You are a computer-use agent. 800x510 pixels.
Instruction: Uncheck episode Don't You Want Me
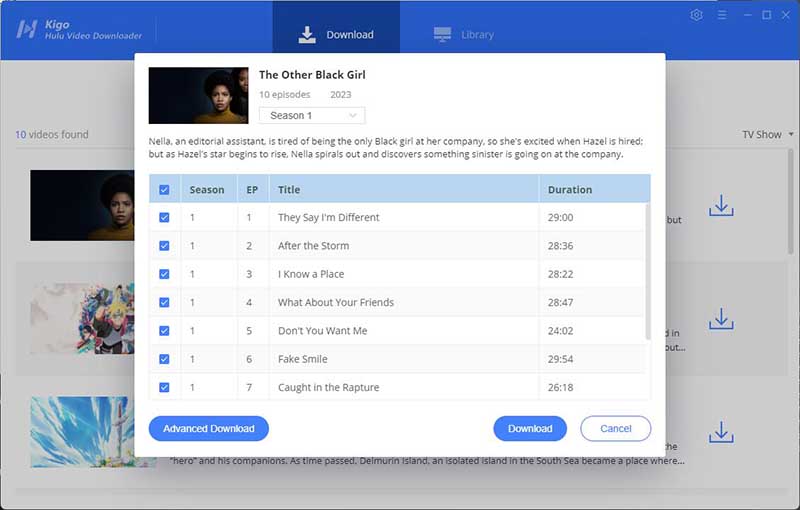point(164,330)
